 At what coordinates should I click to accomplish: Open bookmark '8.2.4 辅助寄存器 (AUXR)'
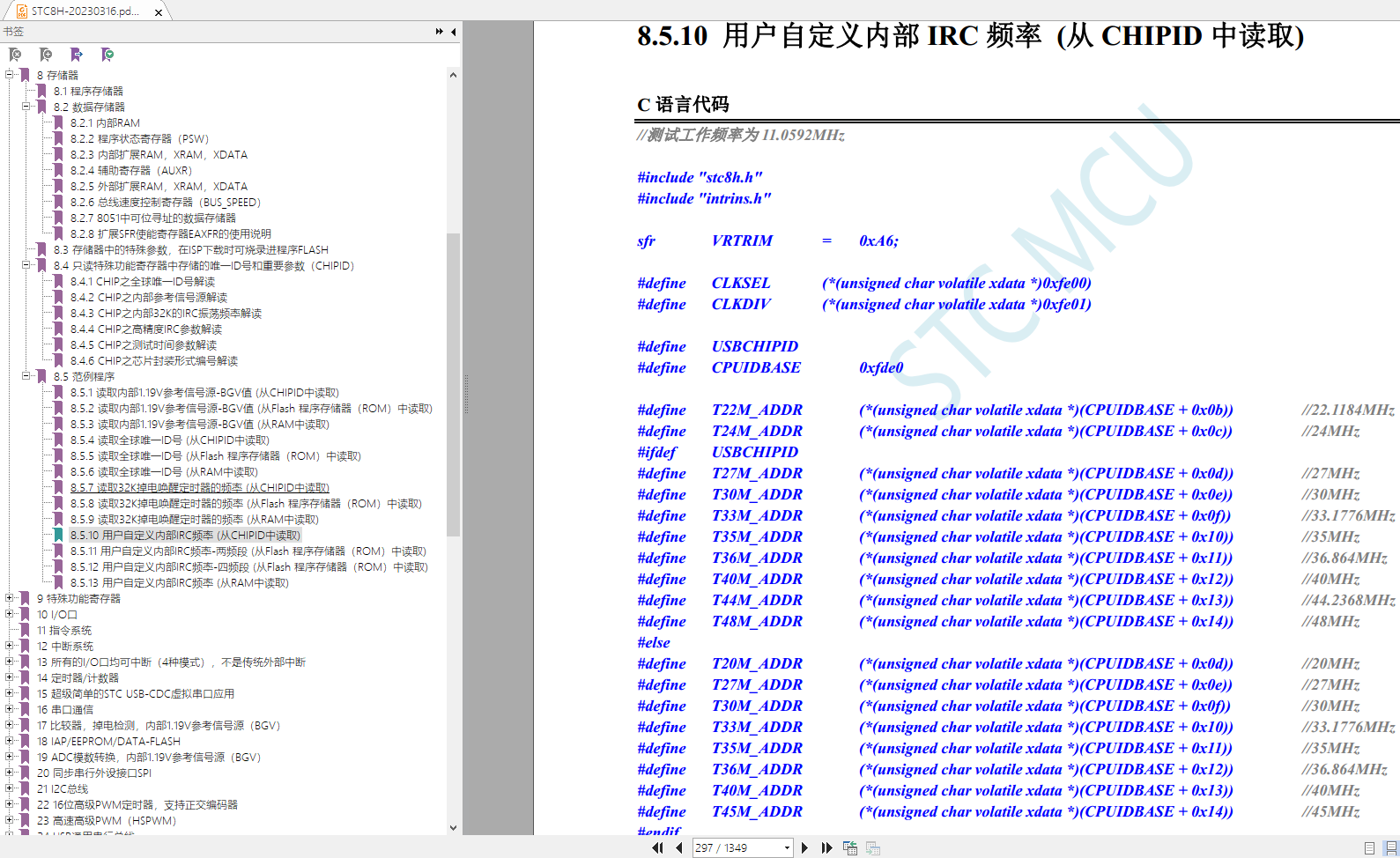[131, 170]
